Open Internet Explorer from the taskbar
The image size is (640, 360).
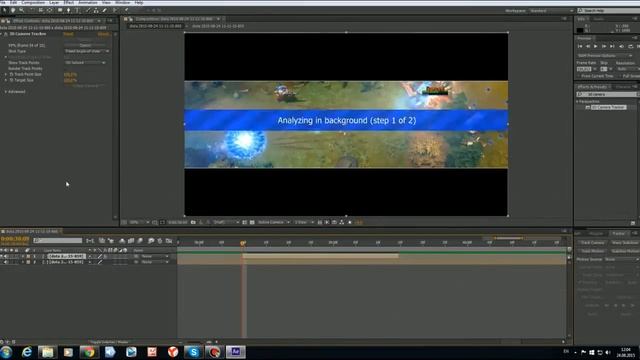pyautogui.click(x=27, y=352)
